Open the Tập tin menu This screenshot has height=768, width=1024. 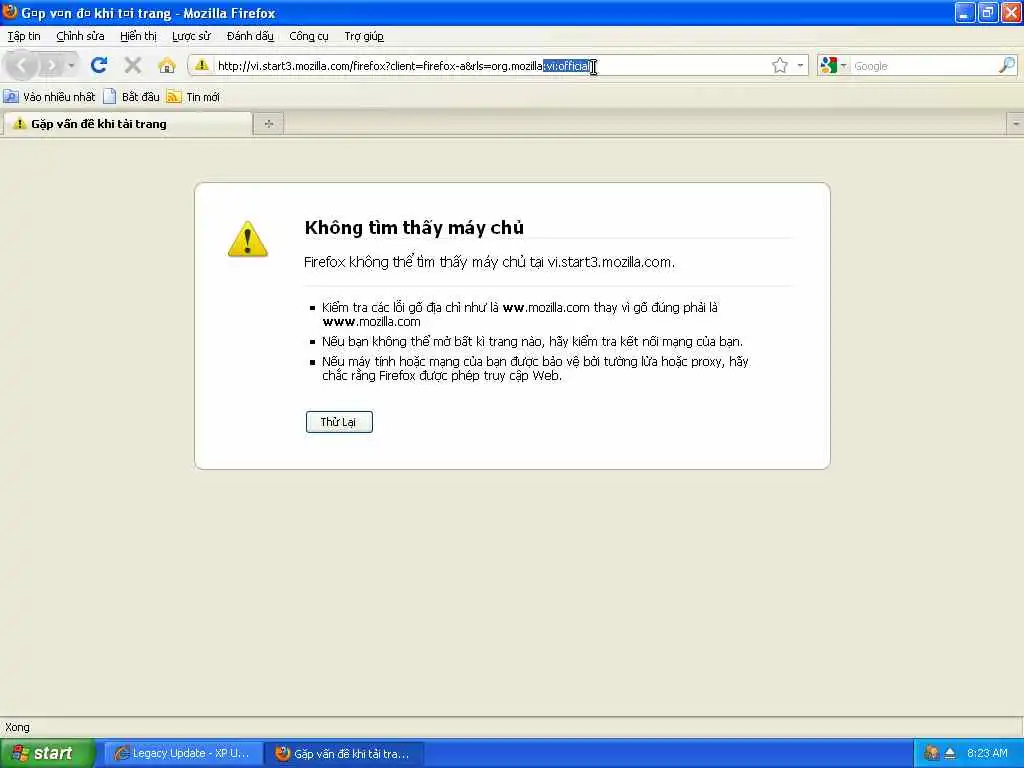24,37
